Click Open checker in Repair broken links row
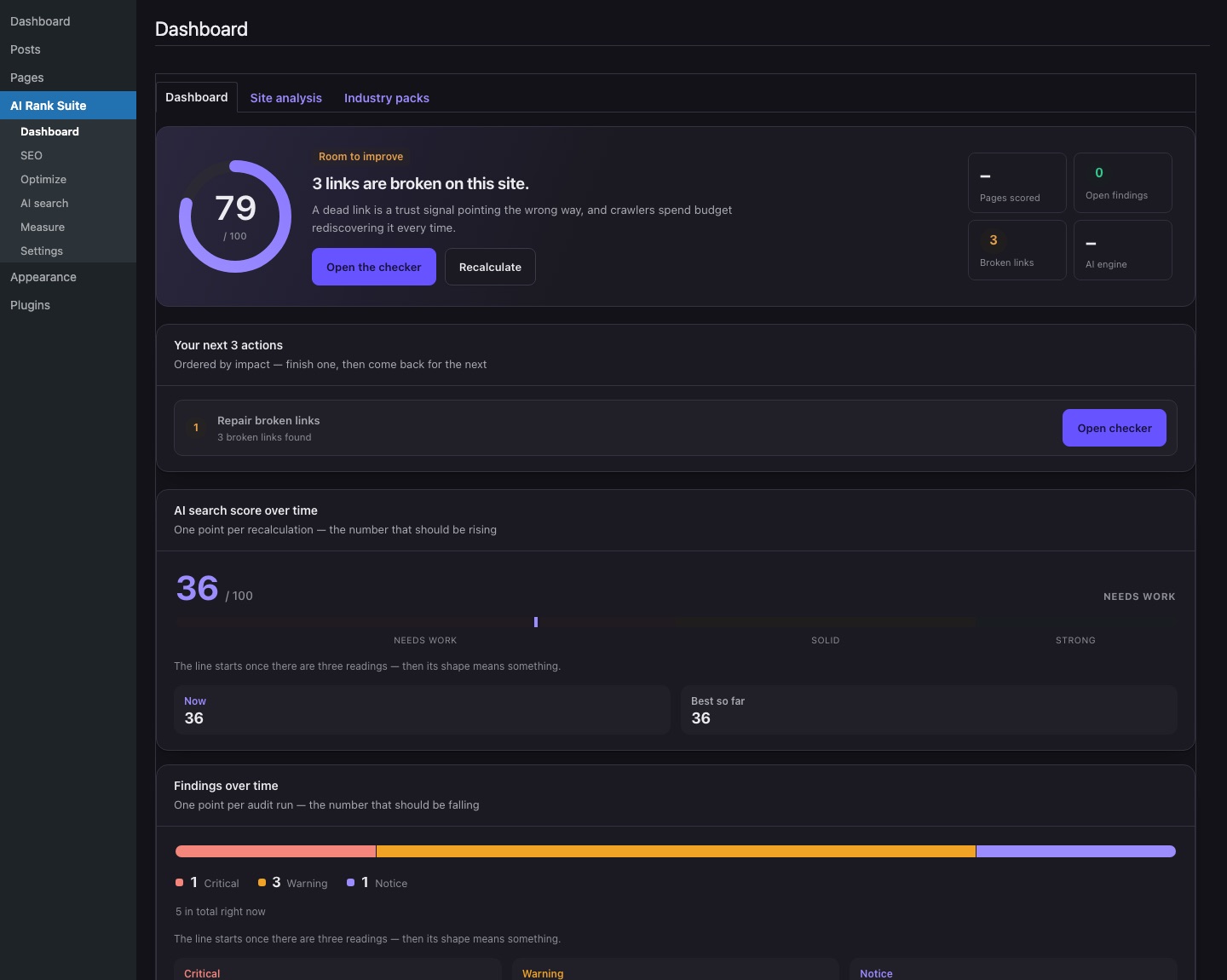 1115,428
